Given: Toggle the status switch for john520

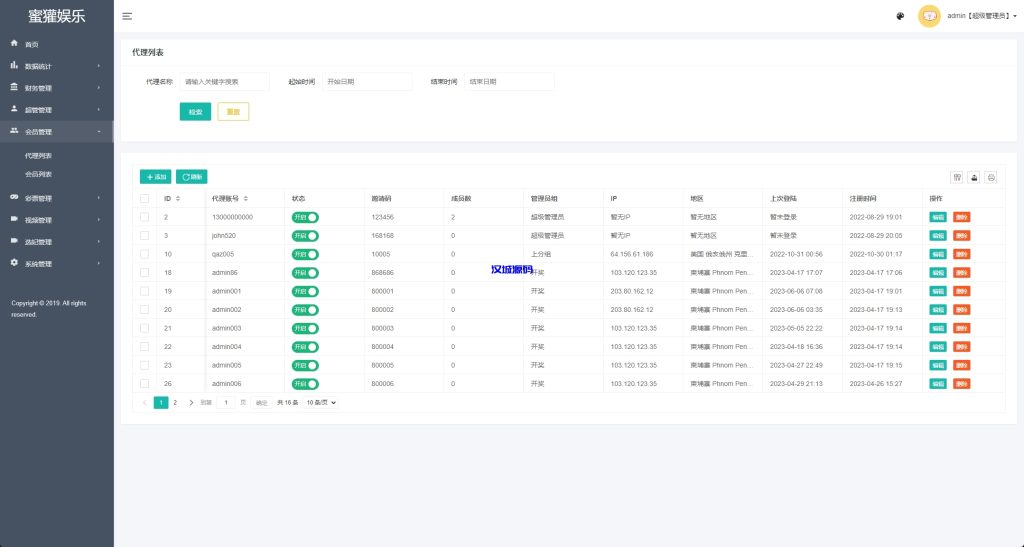Looking at the screenshot, I should [305, 235].
